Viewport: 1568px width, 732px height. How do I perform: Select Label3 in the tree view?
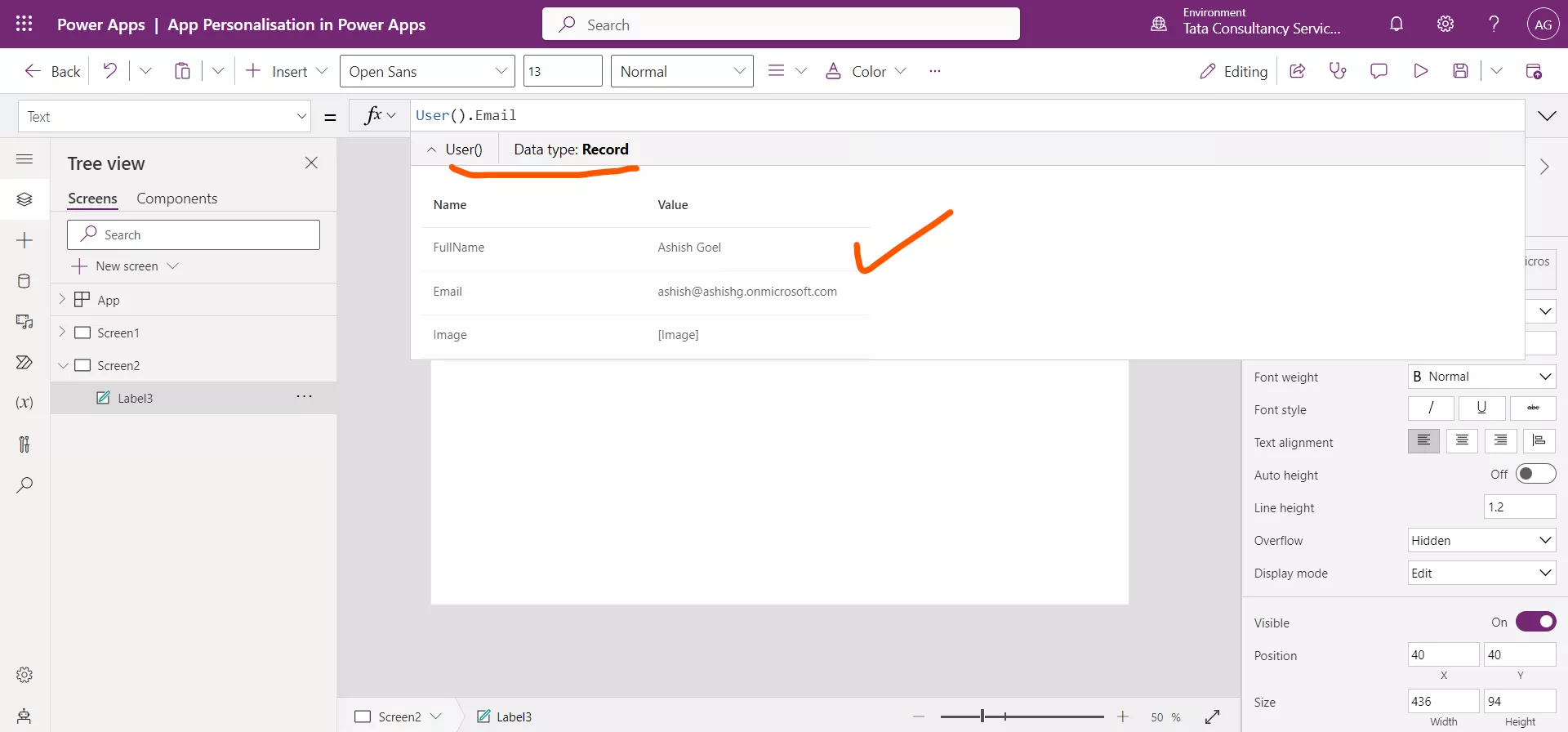194,398
